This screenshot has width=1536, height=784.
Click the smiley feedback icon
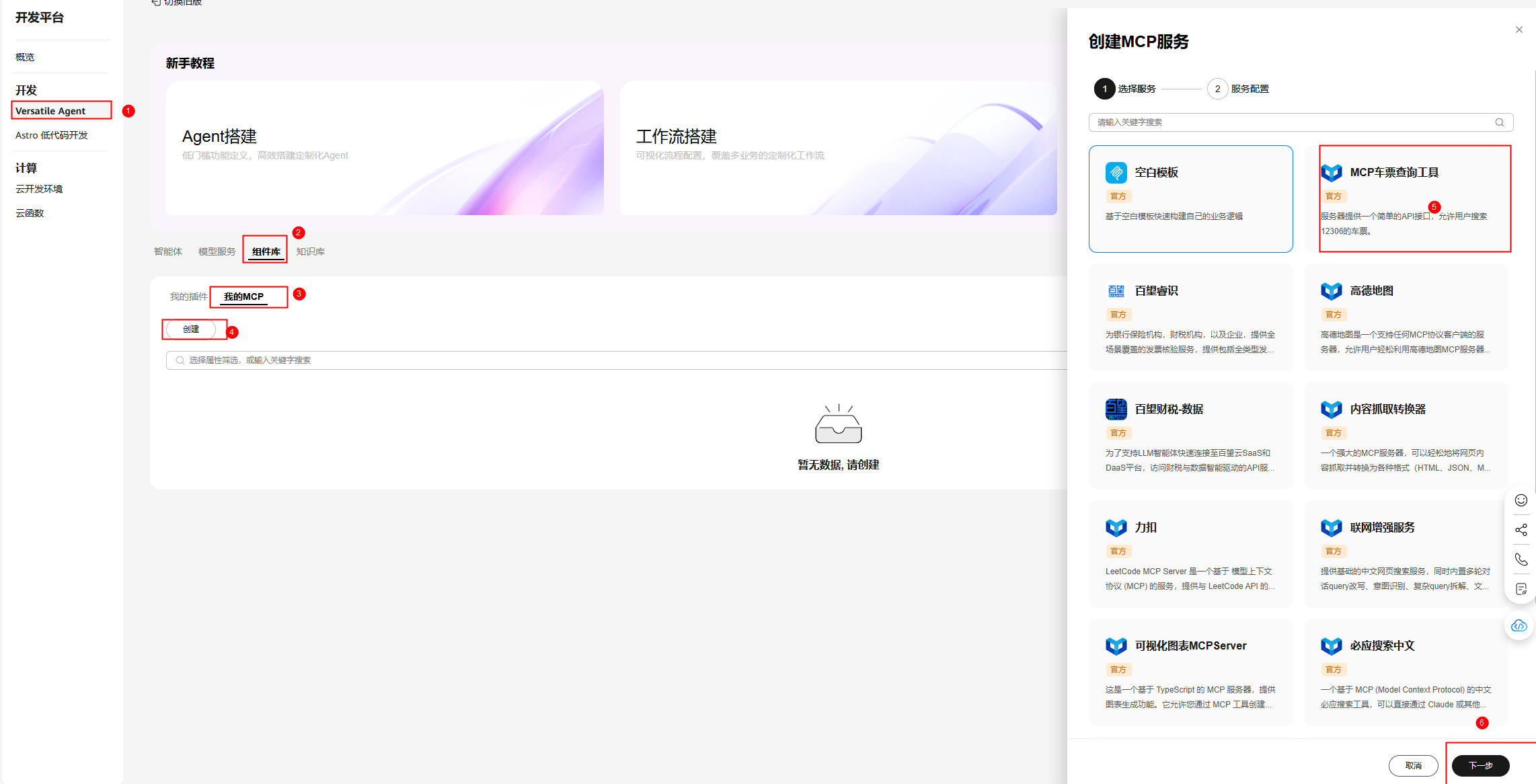coord(1521,500)
